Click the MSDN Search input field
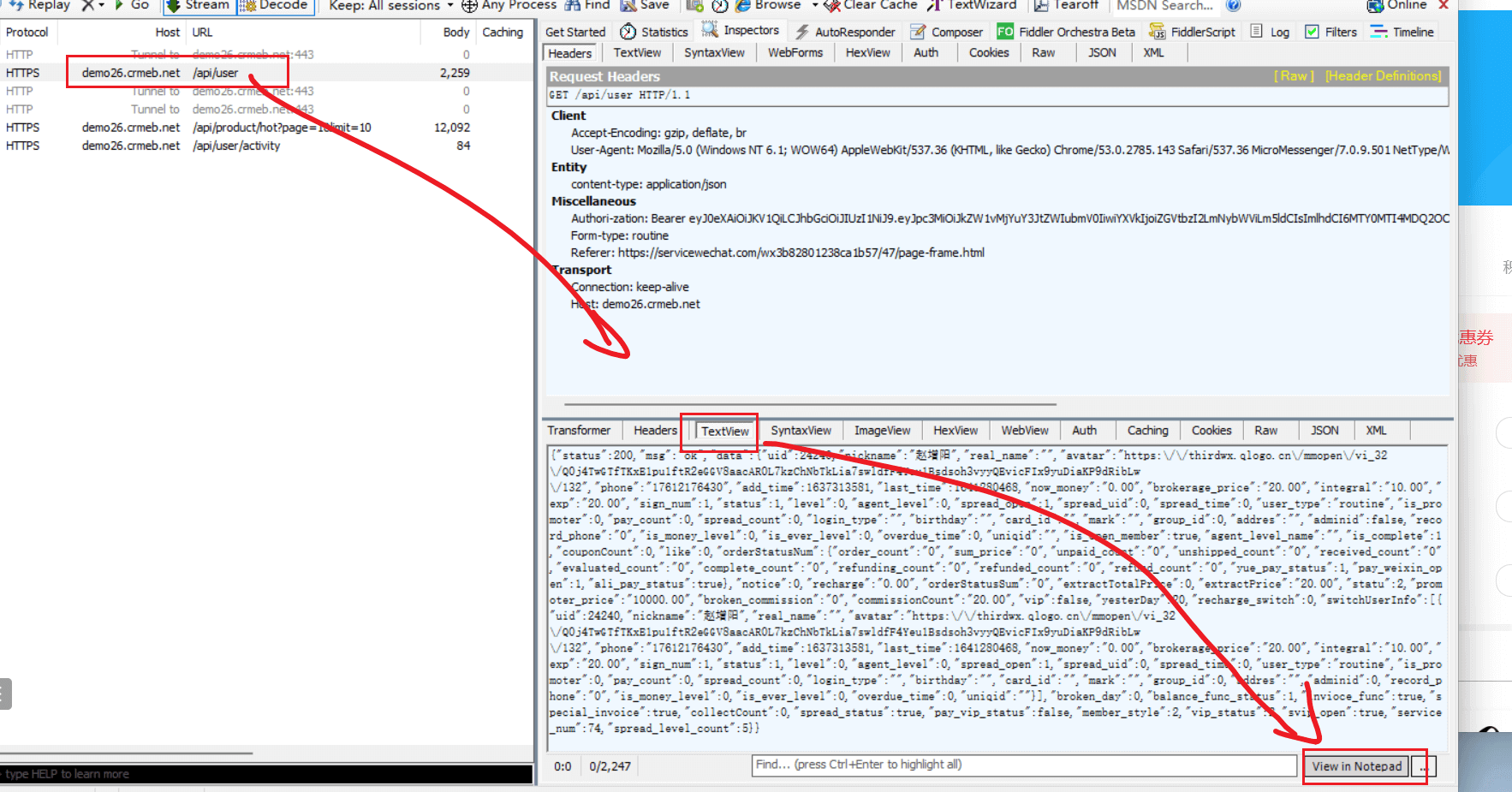This screenshot has width=1512, height=792. pos(1165,5)
